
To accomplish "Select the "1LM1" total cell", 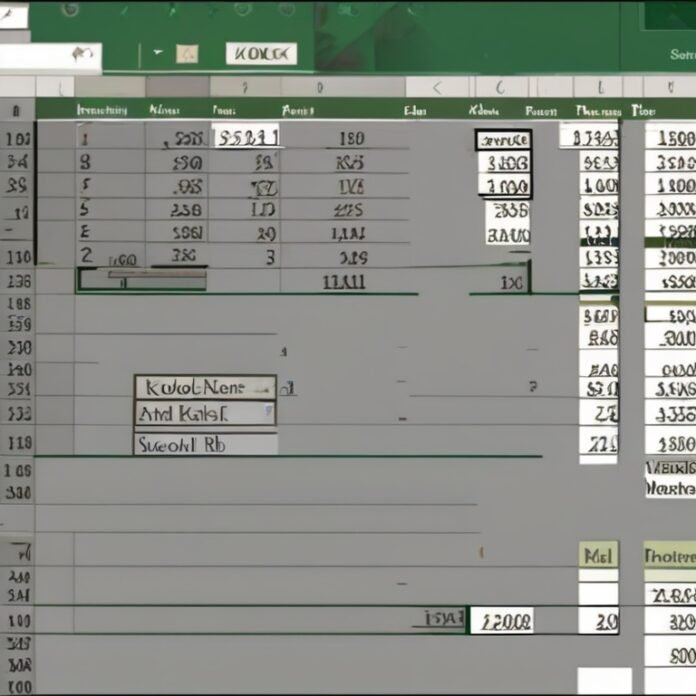I will pos(344,282).
